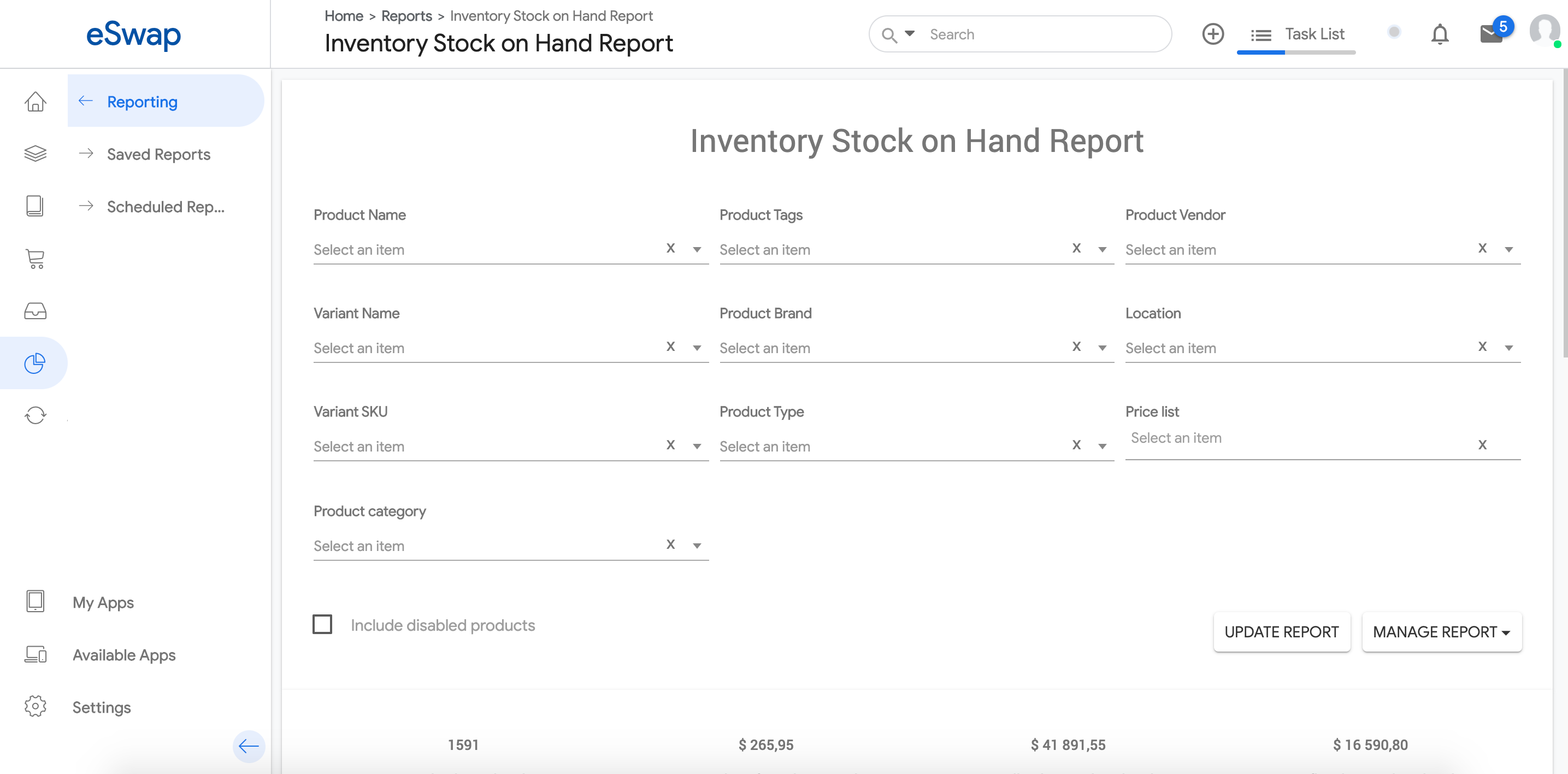Expand MANAGE REPORT dropdown button
Image resolution: width=1568 pixels, height=774 pixels.
1441,632
